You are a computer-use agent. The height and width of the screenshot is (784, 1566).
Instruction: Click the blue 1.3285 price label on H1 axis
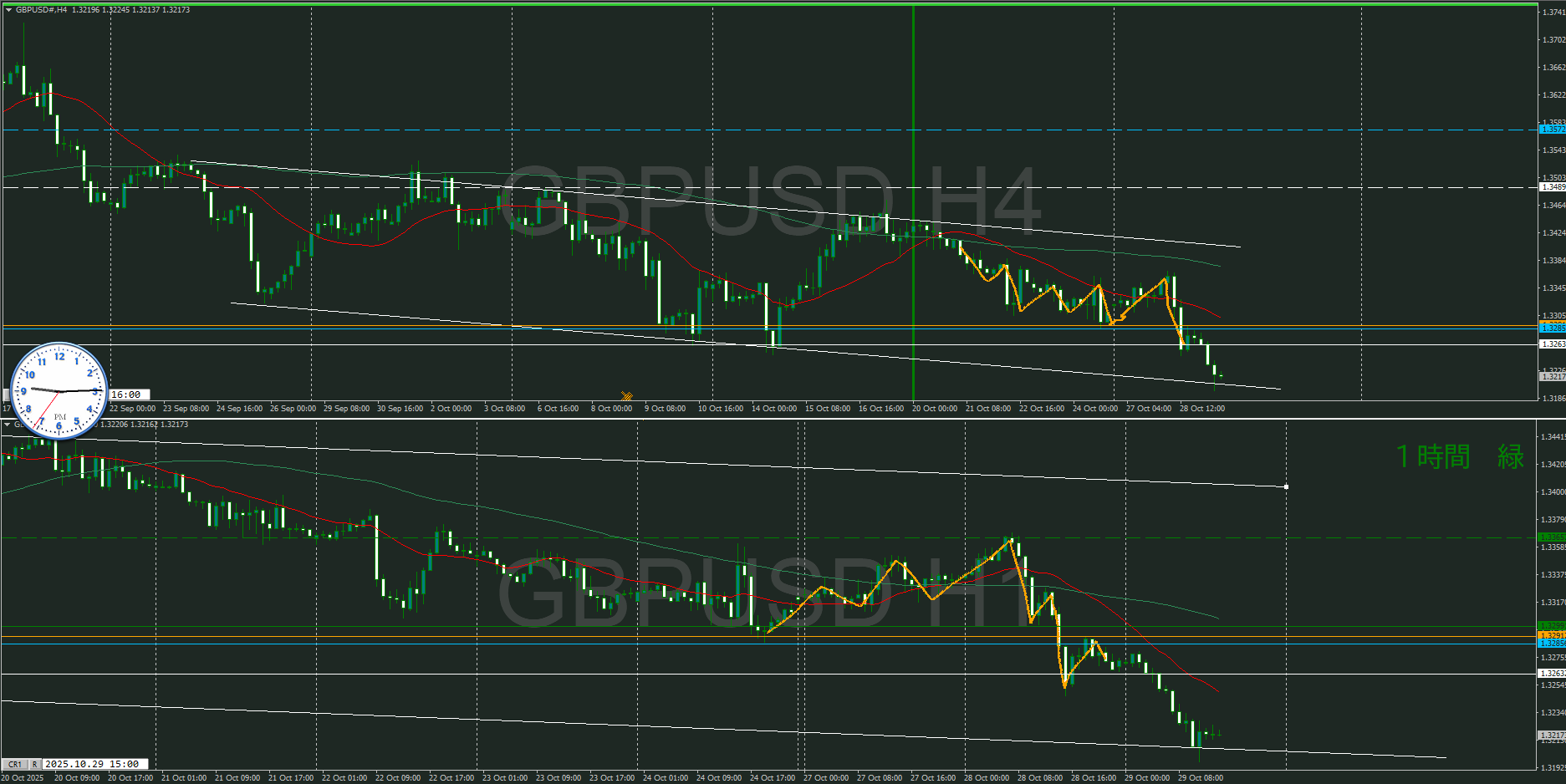[x=1553, y=644]
